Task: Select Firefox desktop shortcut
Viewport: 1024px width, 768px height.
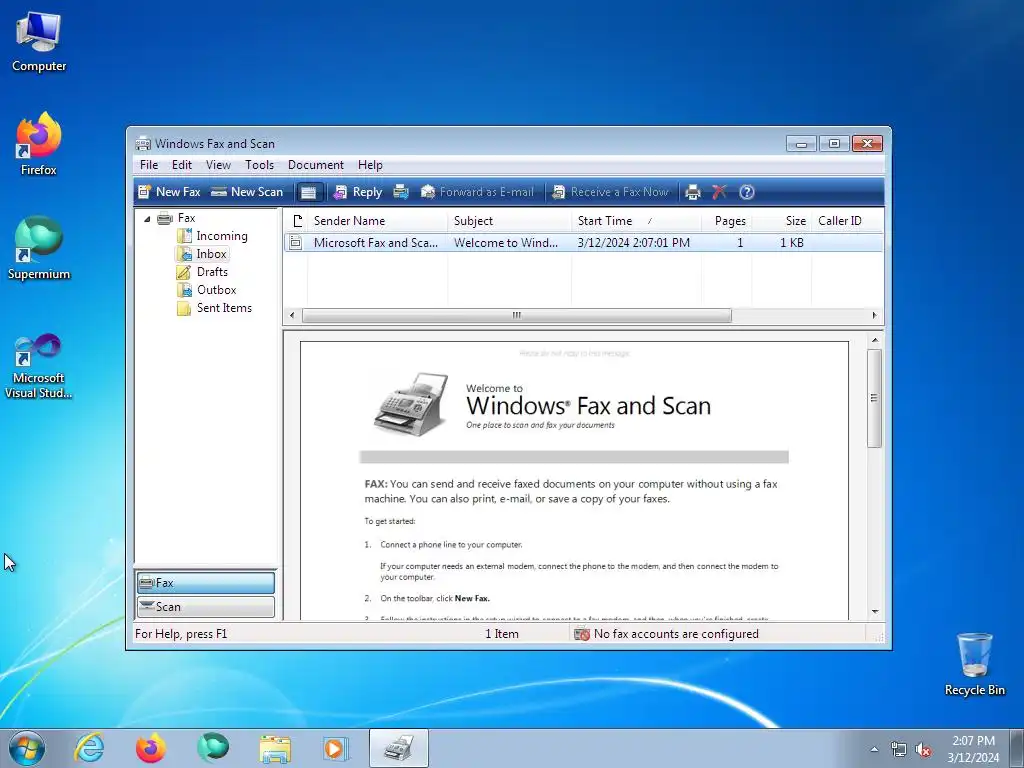Action: (x=39, y=144)
